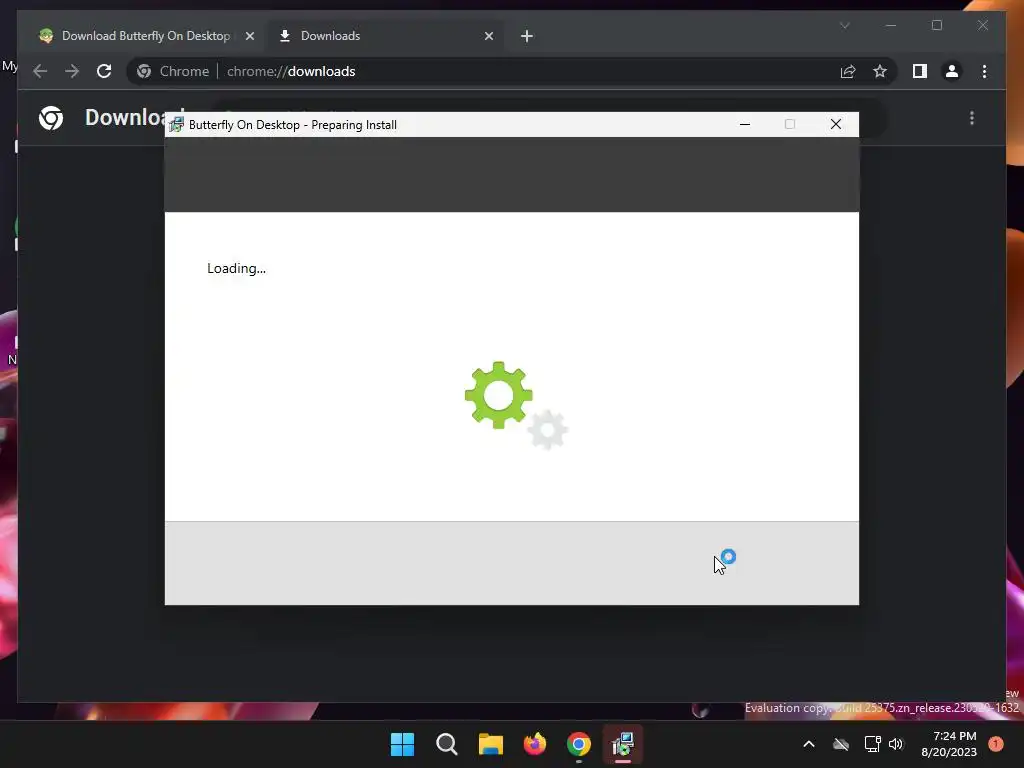The width and height of the screenshot is (1024, 768).
Task: Show hidden system tray icons
Action: click(x=808, y=744)
